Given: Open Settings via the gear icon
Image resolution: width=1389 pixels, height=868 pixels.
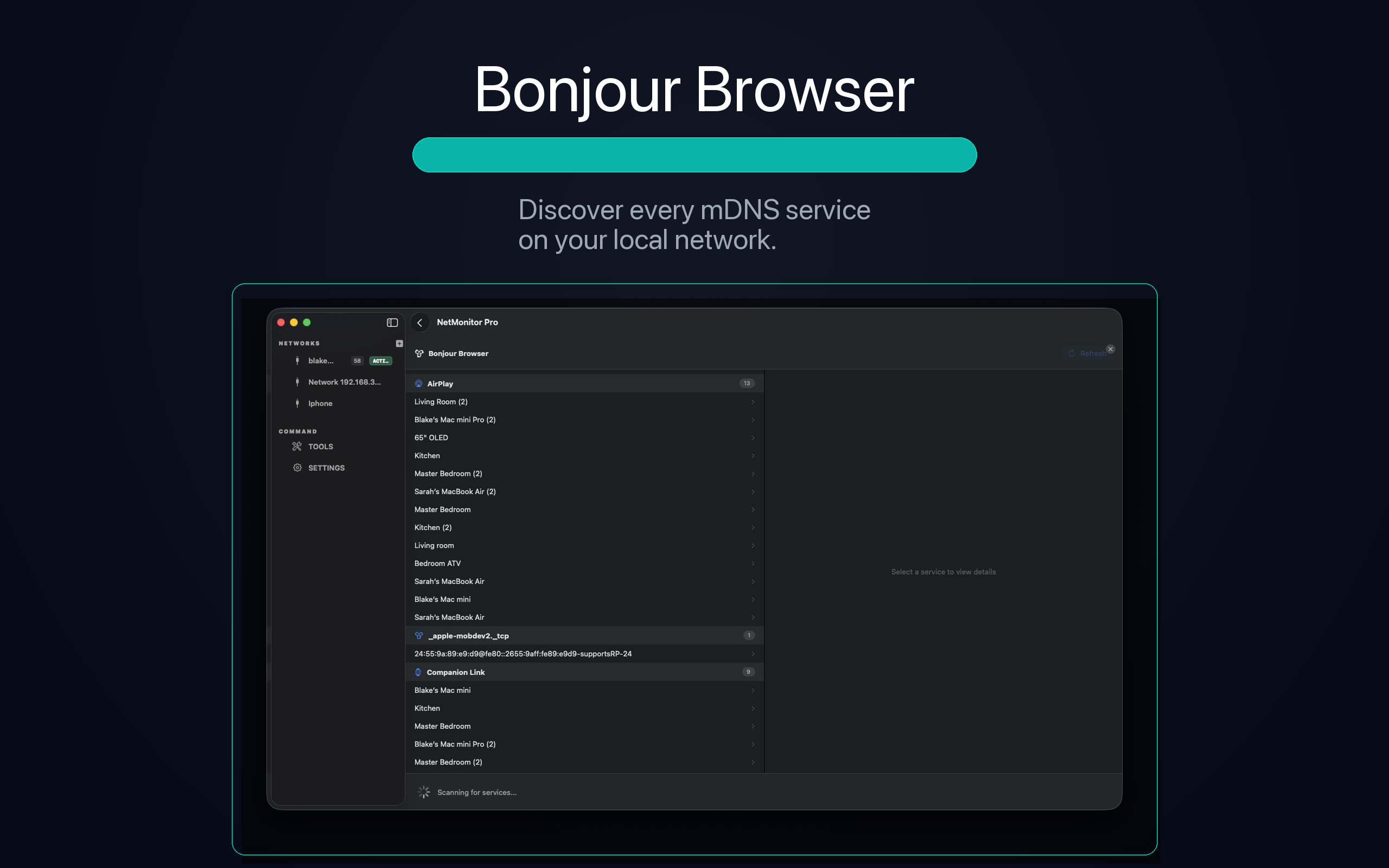Looking at the screenshot, I should pyautogui.click(x=297, y=467).
